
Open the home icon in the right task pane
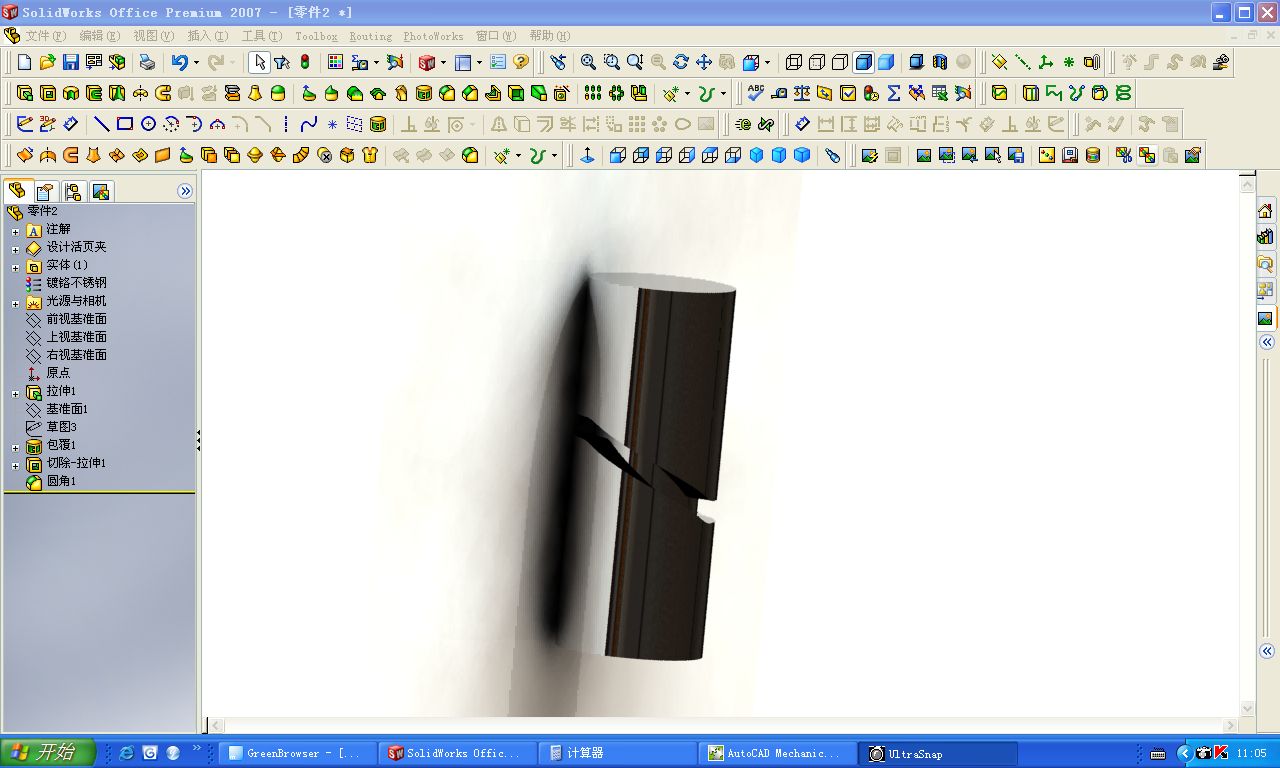click(1266, 210)
